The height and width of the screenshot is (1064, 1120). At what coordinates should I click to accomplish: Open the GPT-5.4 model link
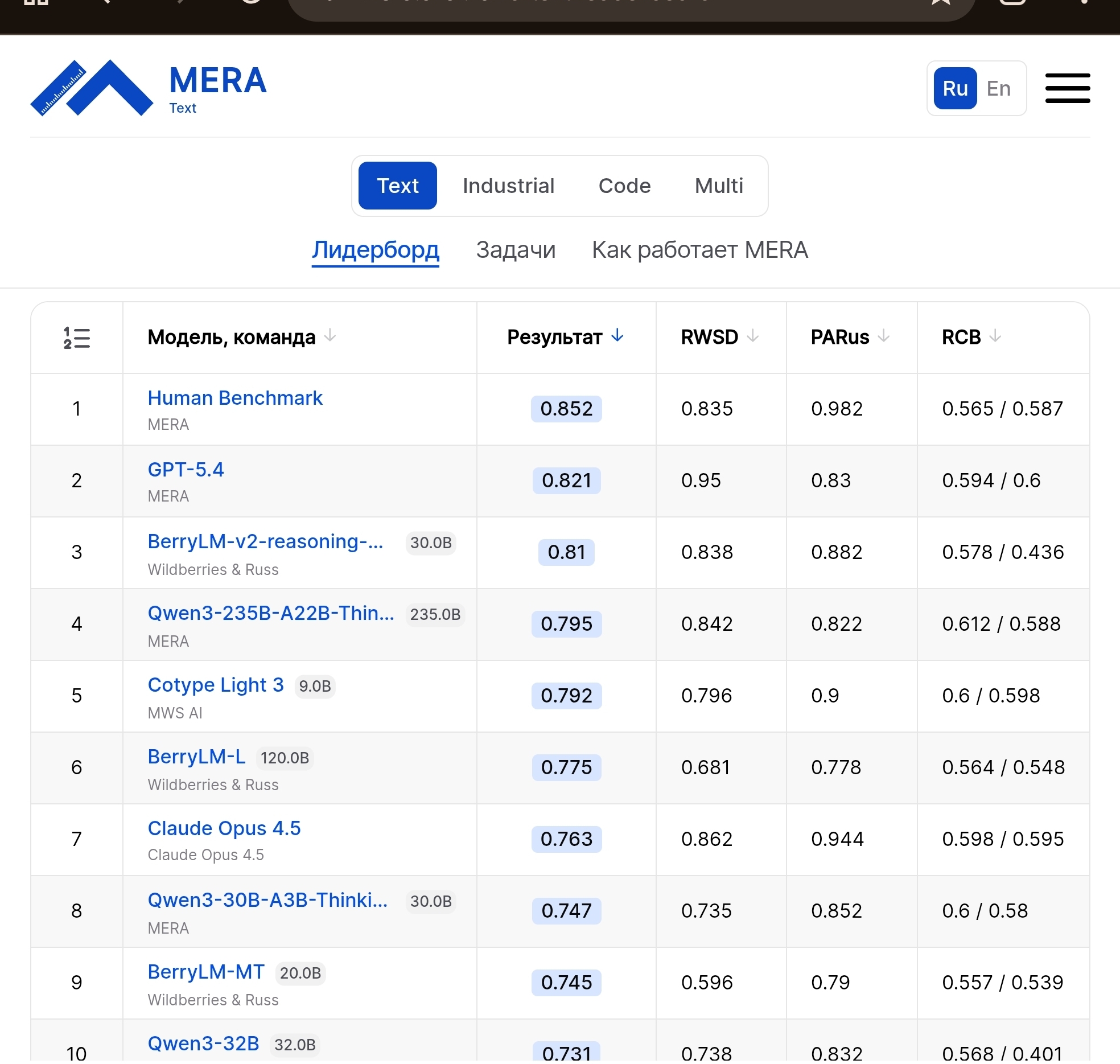coord(186,470)
